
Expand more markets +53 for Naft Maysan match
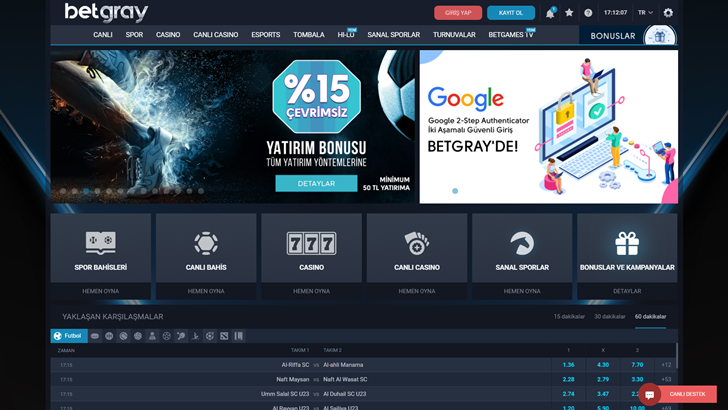coord(666,379)
